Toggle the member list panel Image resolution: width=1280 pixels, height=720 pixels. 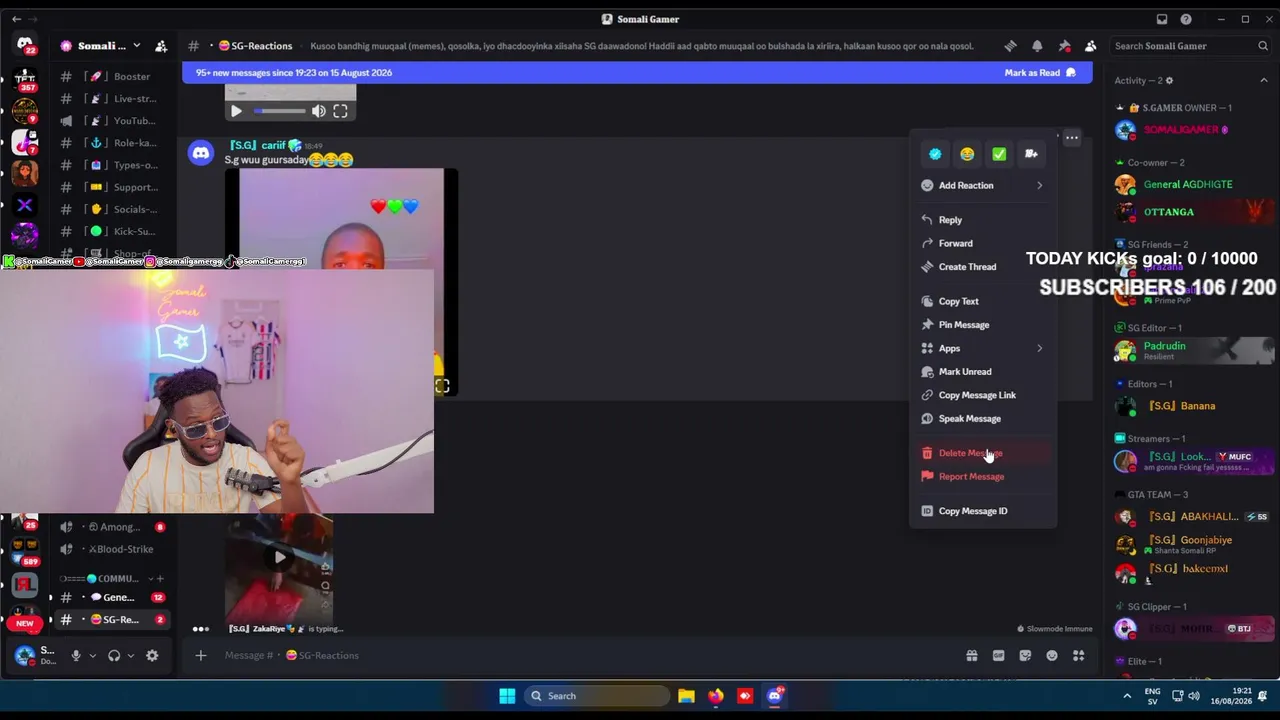coord(1090,46)
